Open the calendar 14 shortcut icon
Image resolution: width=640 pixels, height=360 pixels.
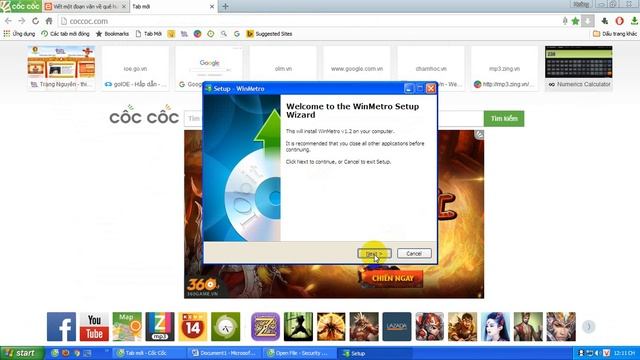[x=193, y=327]
